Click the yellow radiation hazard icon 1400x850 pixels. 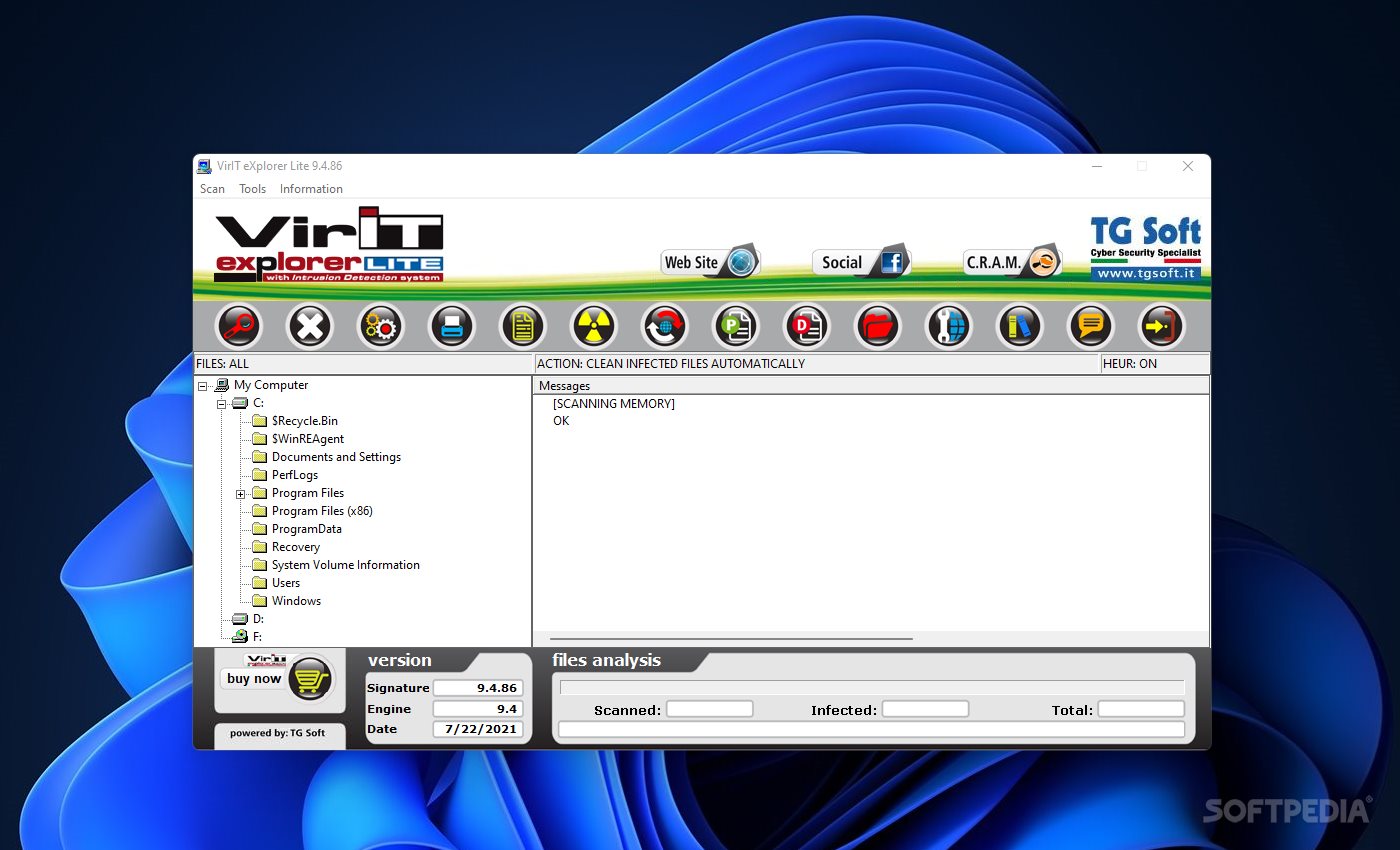pos(594,326)
